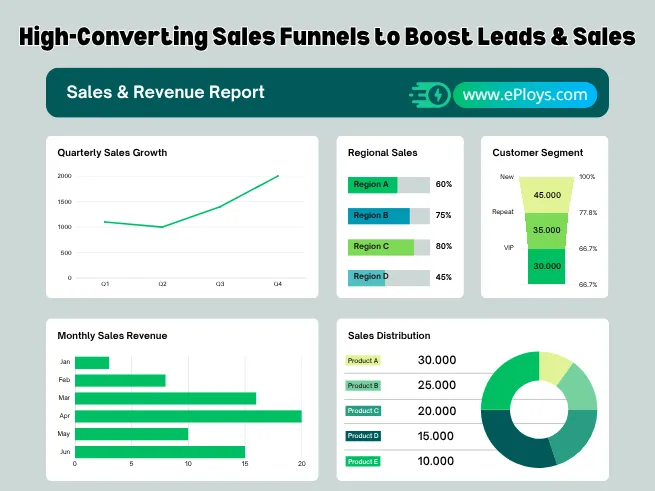Click the 20.000 value for Product C
Screen dimensions: 655x491
click(437, 411)
